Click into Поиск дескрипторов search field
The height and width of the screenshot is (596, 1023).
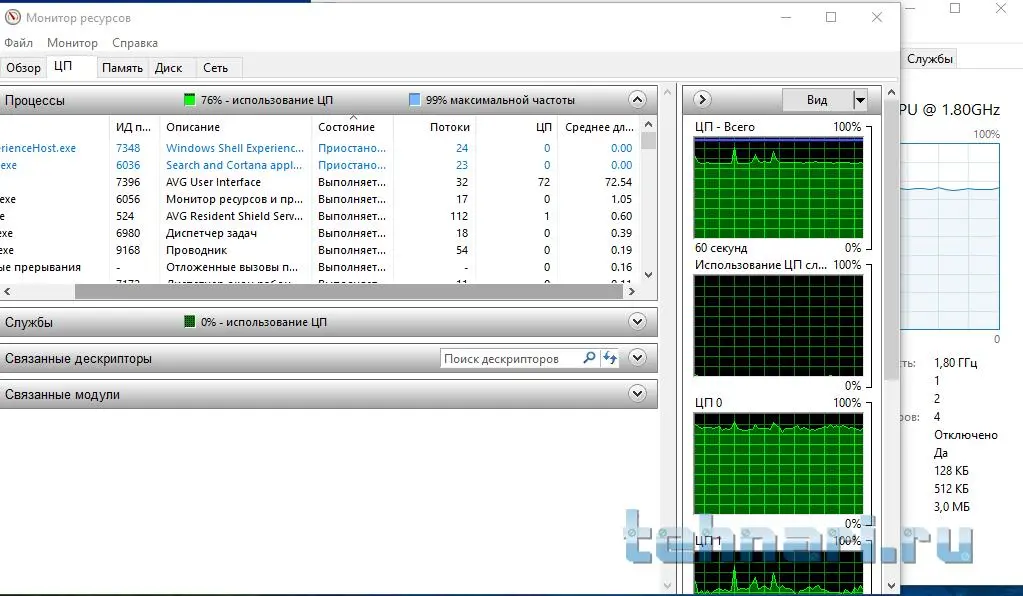click(x=509, y=359)
